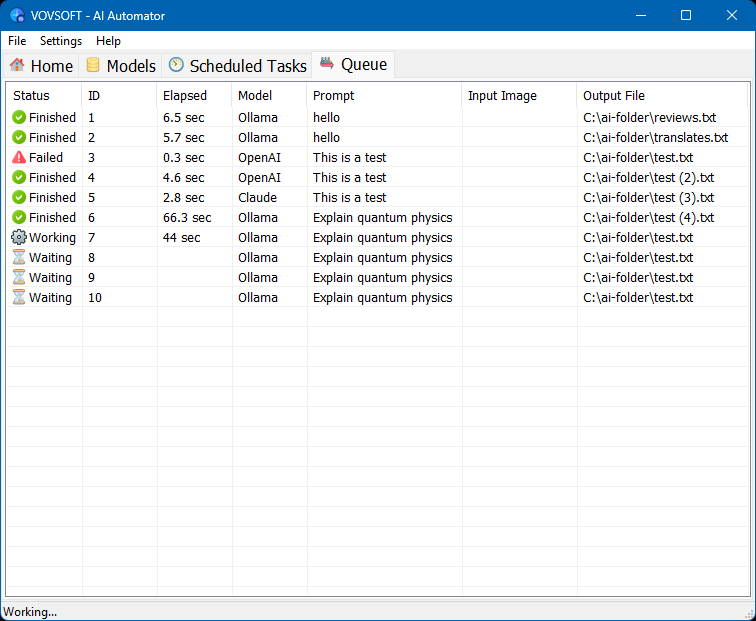Click the green checkmark icon for task 5
756x621 pixels.
click(x=19, y=197)
